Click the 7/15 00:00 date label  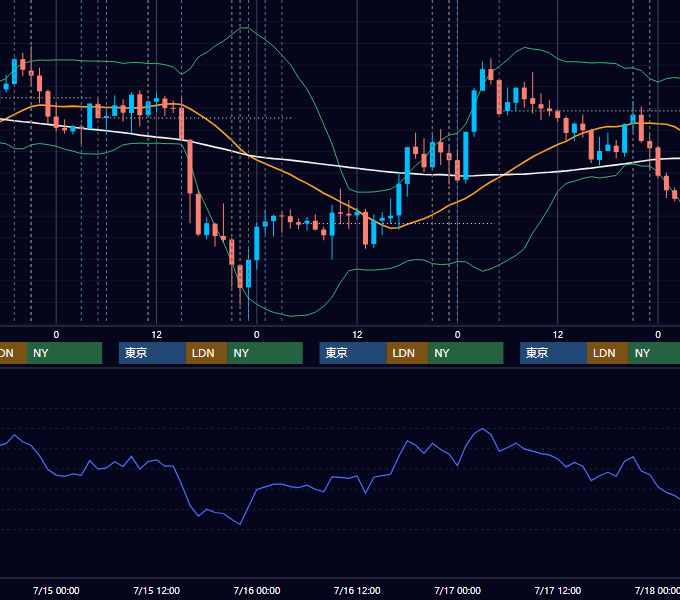(56, 590)
